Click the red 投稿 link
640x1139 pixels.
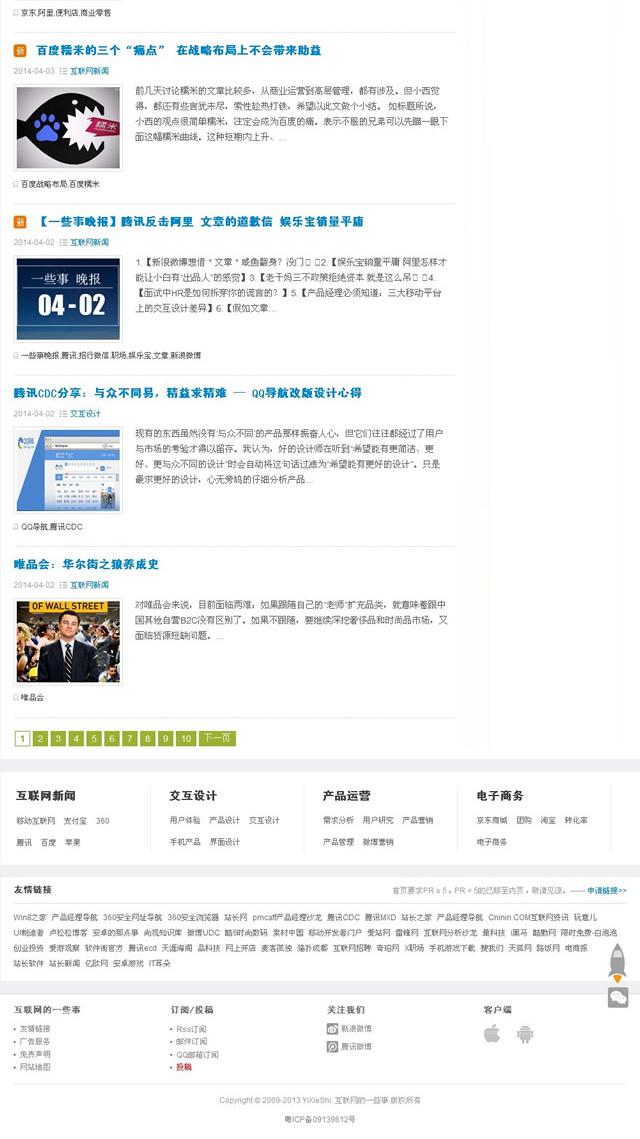(x=184, y=1067)
